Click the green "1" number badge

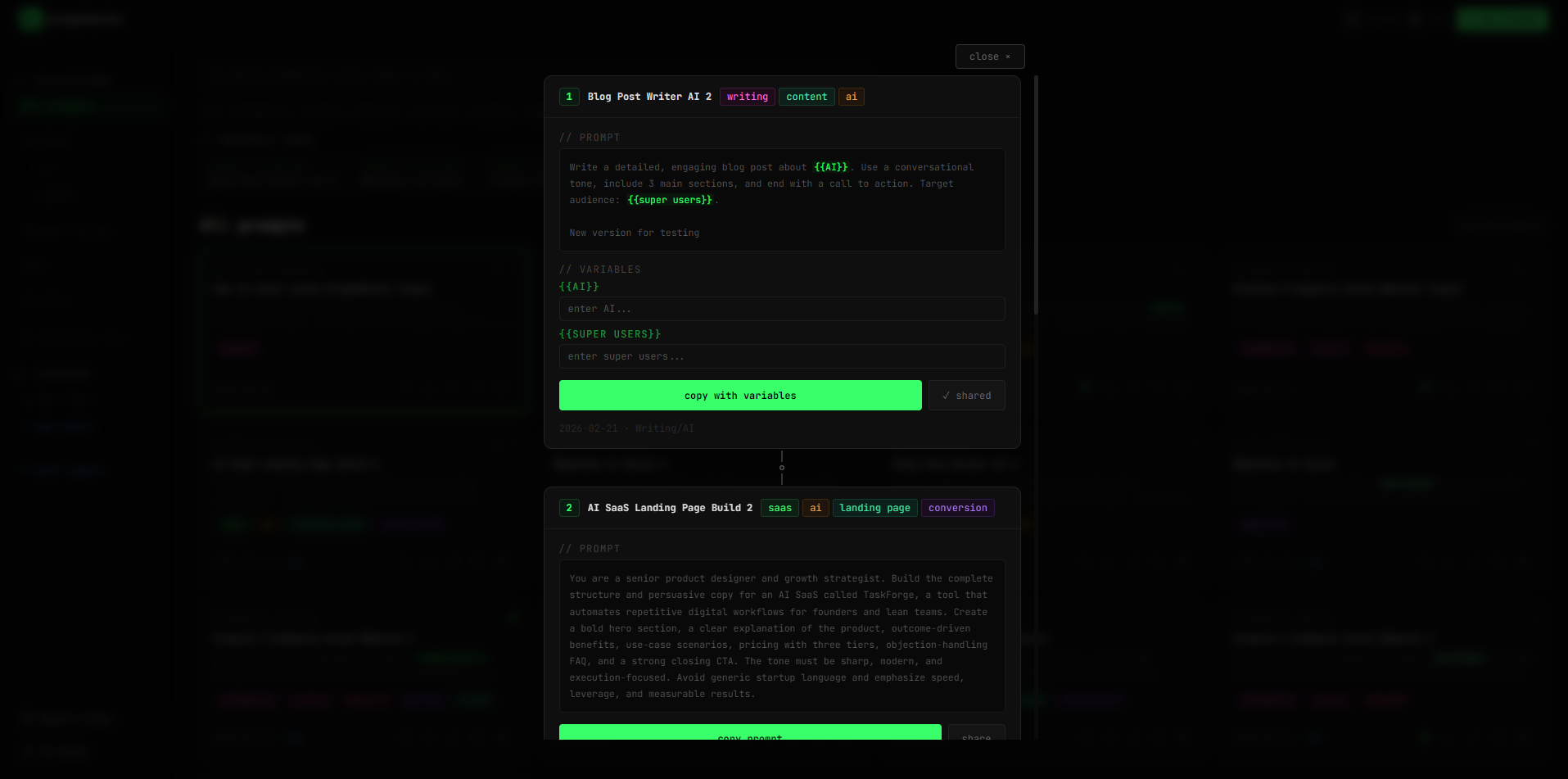point(569,96)
